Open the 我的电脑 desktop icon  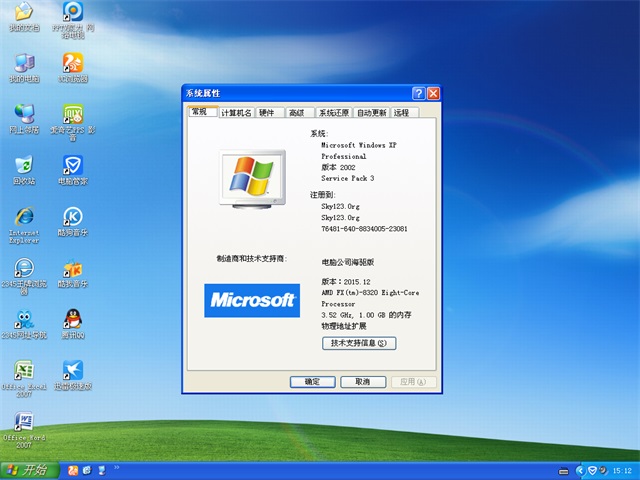click(23, 64)
